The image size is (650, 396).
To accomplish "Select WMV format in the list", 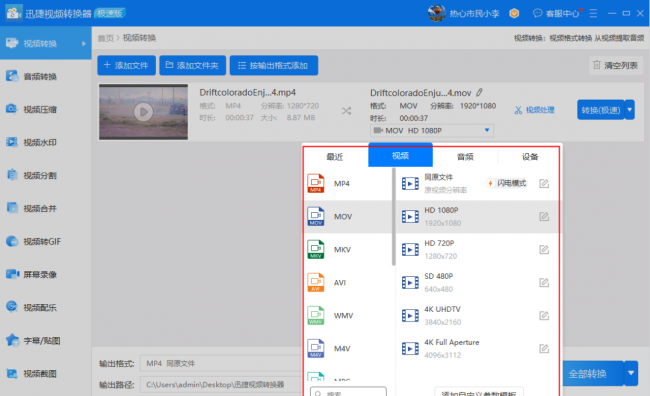I will [348, 316].
